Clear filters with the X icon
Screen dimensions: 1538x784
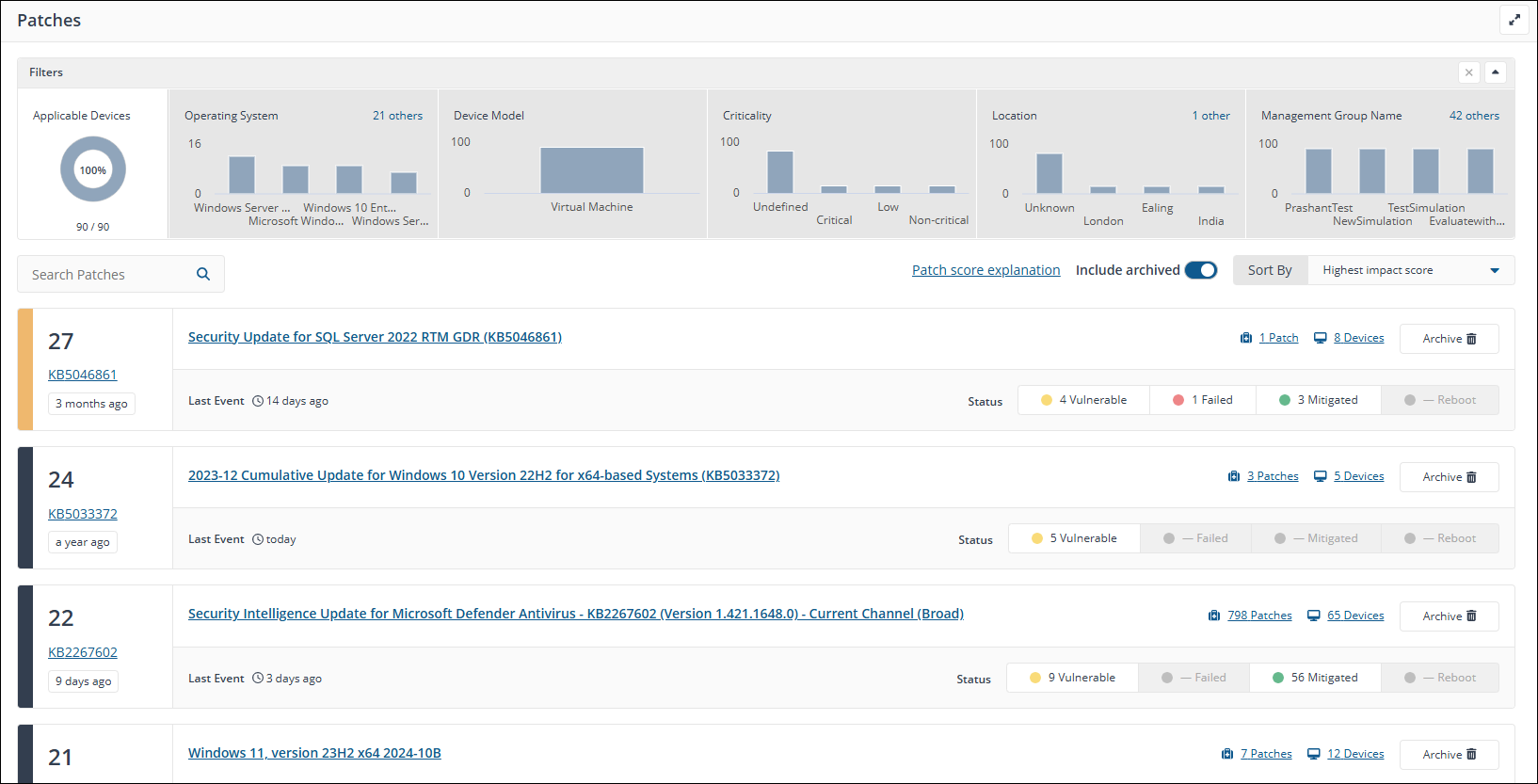click(x=1468, y=72)
